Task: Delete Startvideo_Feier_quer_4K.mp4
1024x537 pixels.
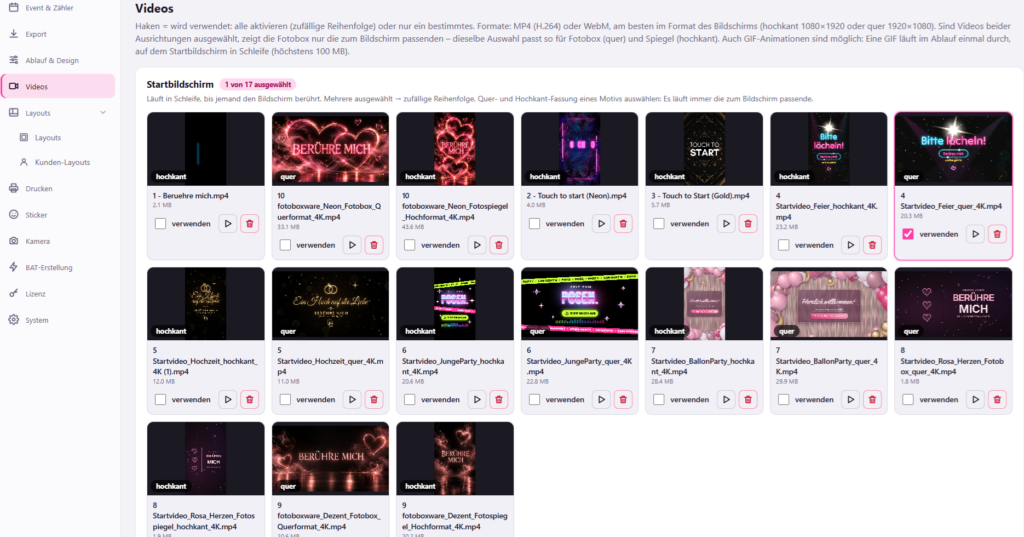Action: point(997,234)
